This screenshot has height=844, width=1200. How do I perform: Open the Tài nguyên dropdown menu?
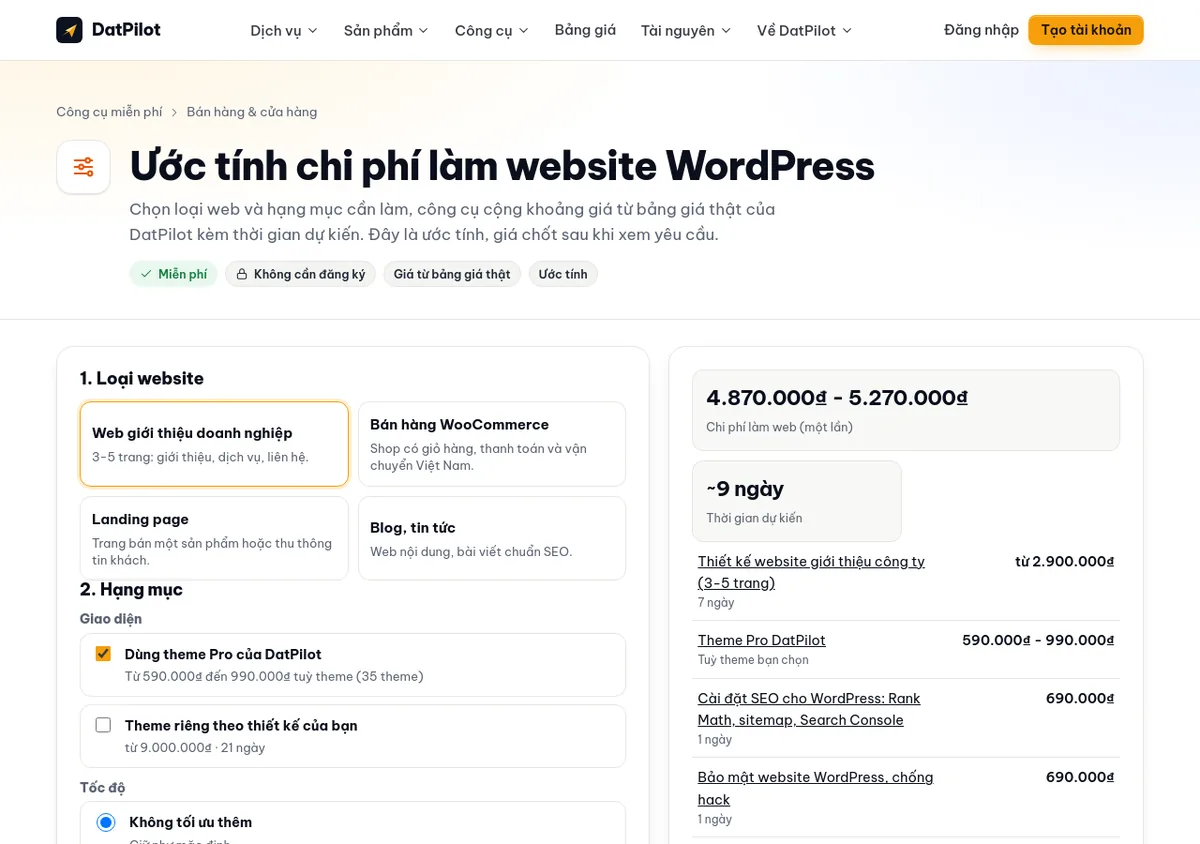click(686, 30)
